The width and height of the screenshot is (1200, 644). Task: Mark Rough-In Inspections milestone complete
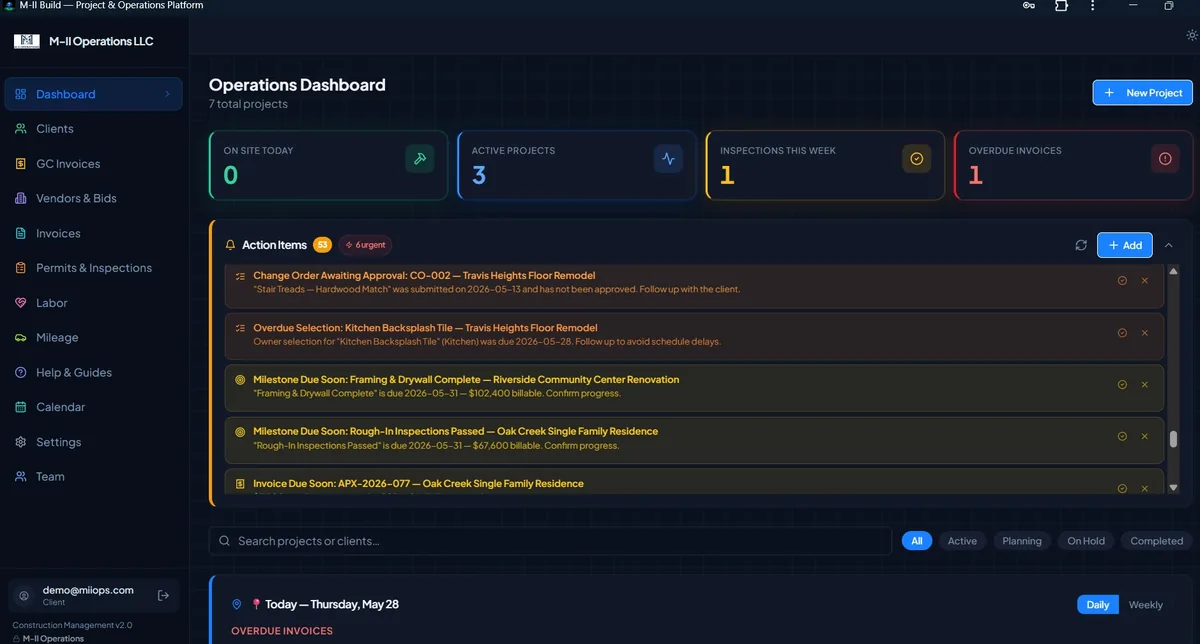pyautogui.click(x=1122, y=436)
